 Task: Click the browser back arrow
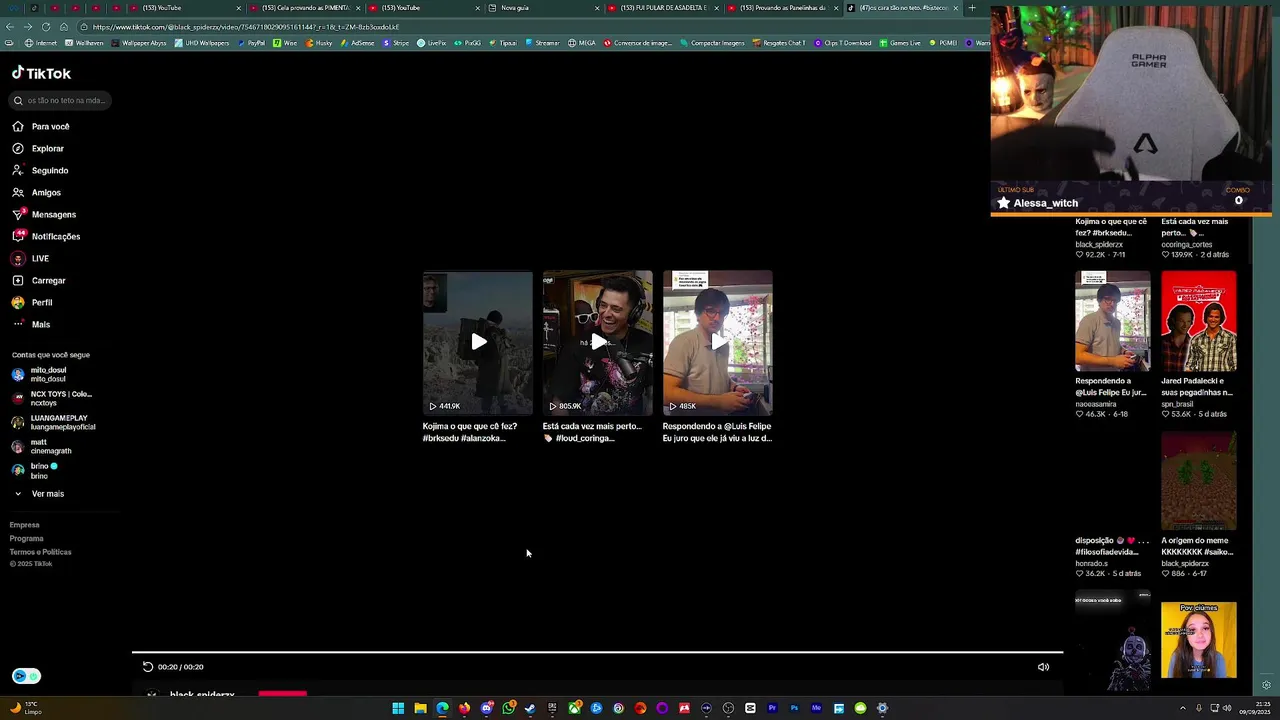(11, 27)
